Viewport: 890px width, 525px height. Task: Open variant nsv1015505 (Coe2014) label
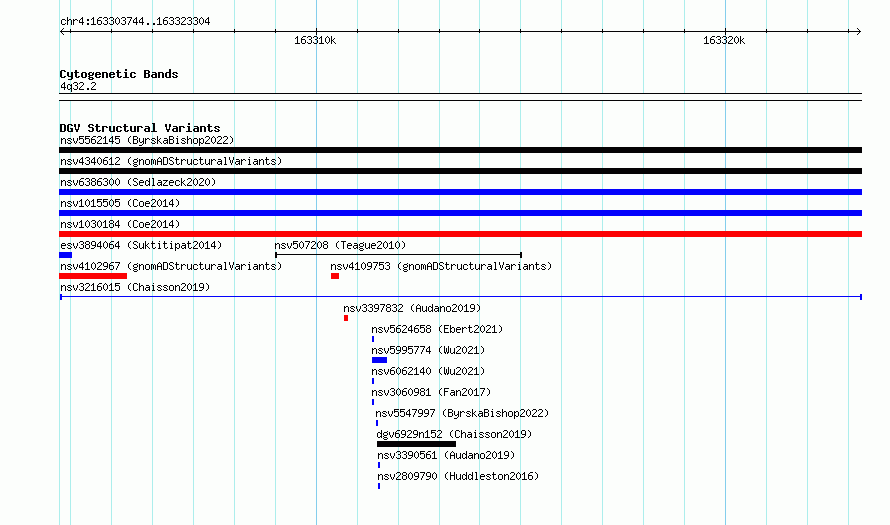coord(120,204)
